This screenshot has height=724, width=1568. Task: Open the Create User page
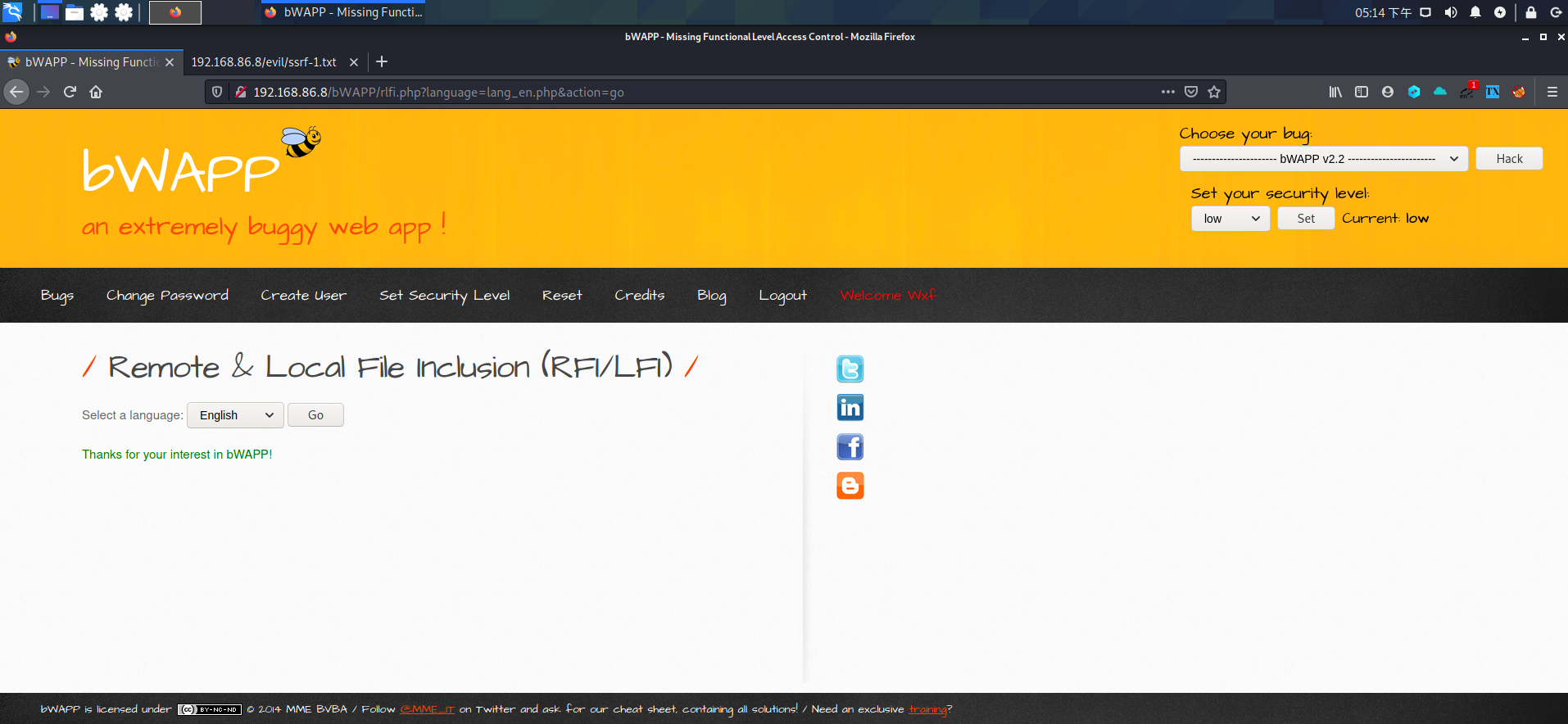303,296
